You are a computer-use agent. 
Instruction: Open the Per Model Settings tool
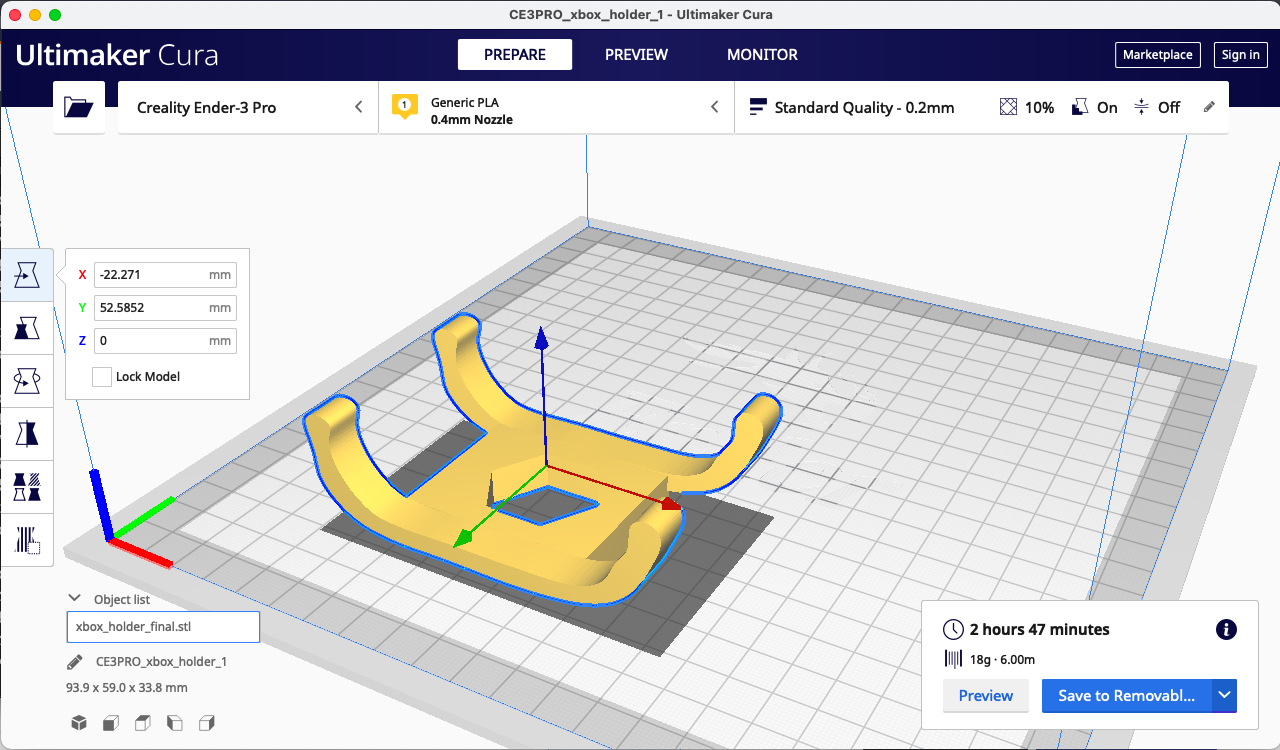click(27, 487)
